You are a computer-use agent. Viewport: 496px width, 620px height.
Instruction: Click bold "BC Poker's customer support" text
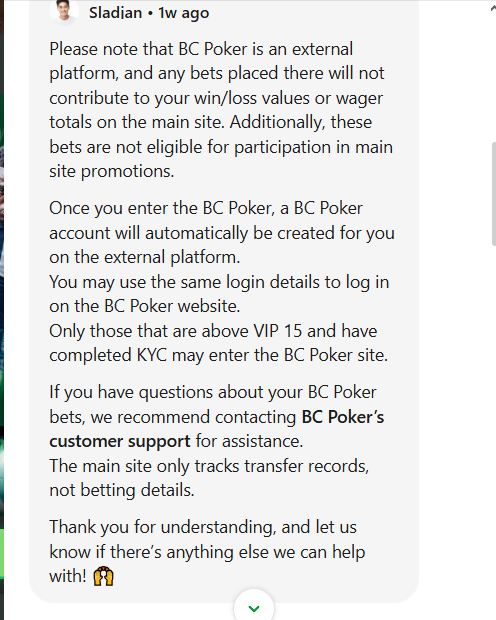(216, 429)
